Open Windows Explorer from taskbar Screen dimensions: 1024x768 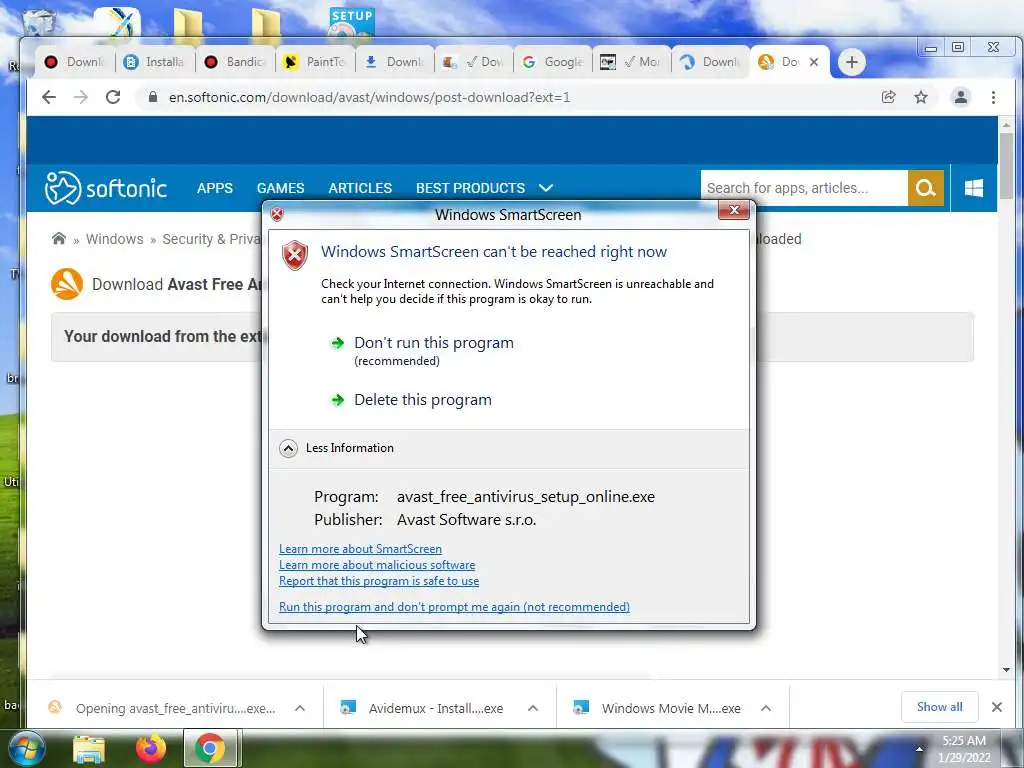[89, 748]
